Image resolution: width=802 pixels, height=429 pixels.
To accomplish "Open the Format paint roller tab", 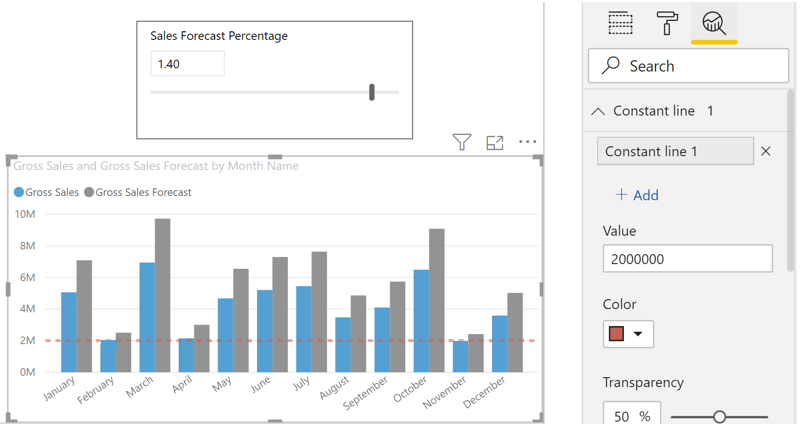I will (667, 23).
